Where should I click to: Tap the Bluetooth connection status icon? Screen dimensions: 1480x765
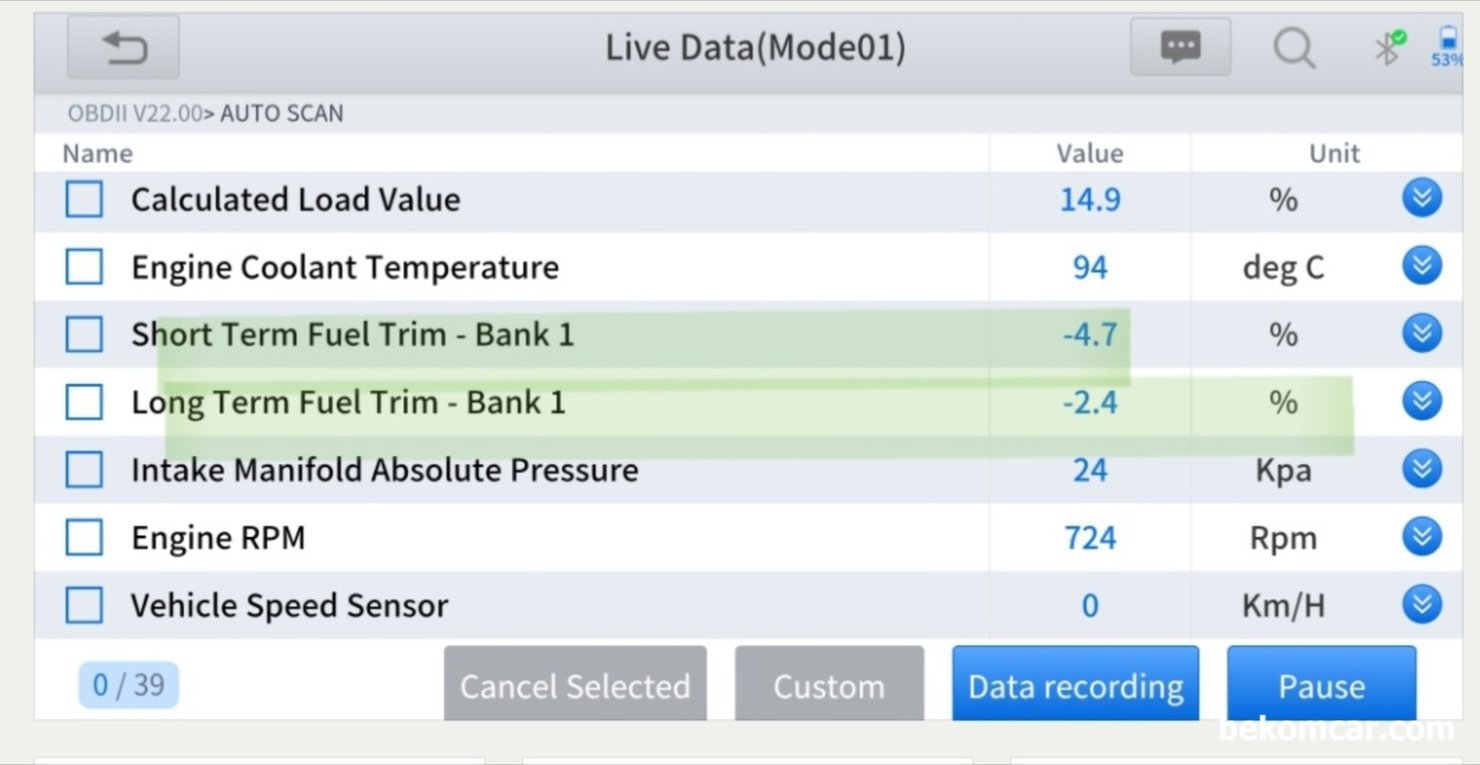[x=1388, y=47]
